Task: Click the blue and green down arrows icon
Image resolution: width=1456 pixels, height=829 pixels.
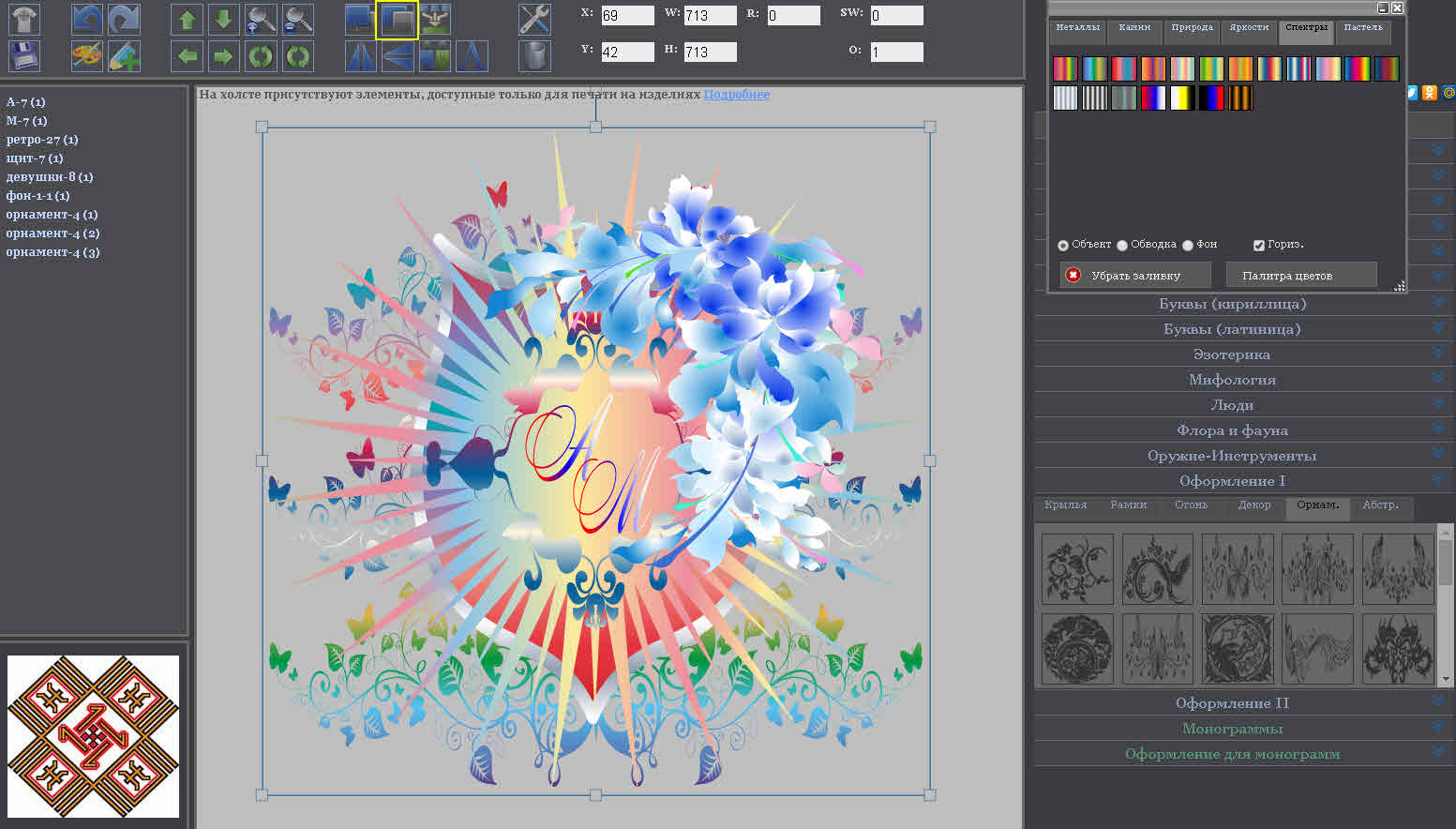Action: click(435, 56)
